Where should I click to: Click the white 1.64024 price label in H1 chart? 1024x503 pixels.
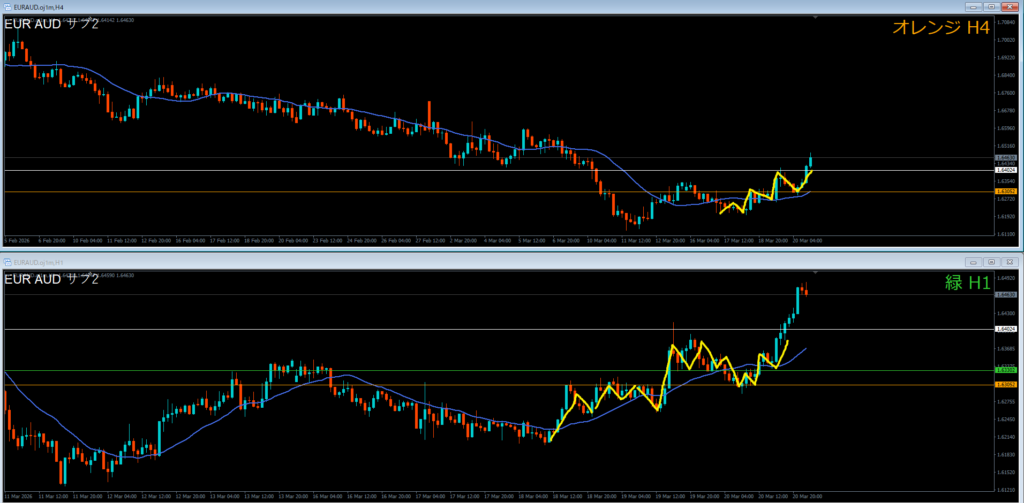click(1006, 328)
